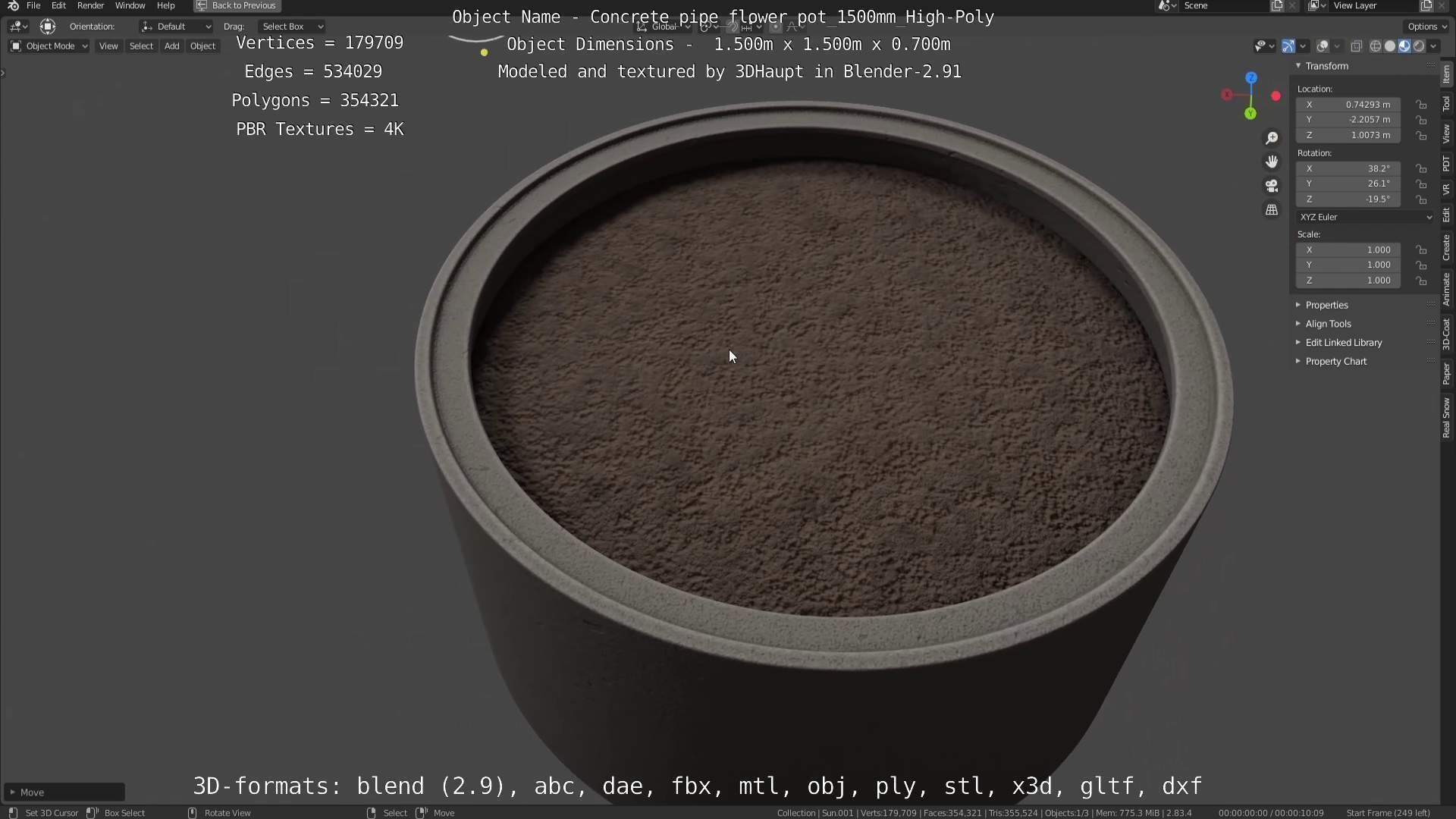Viewport: 1456px width, 819px height.
Task: Click the Location Z field
Action: [1348, 135]
